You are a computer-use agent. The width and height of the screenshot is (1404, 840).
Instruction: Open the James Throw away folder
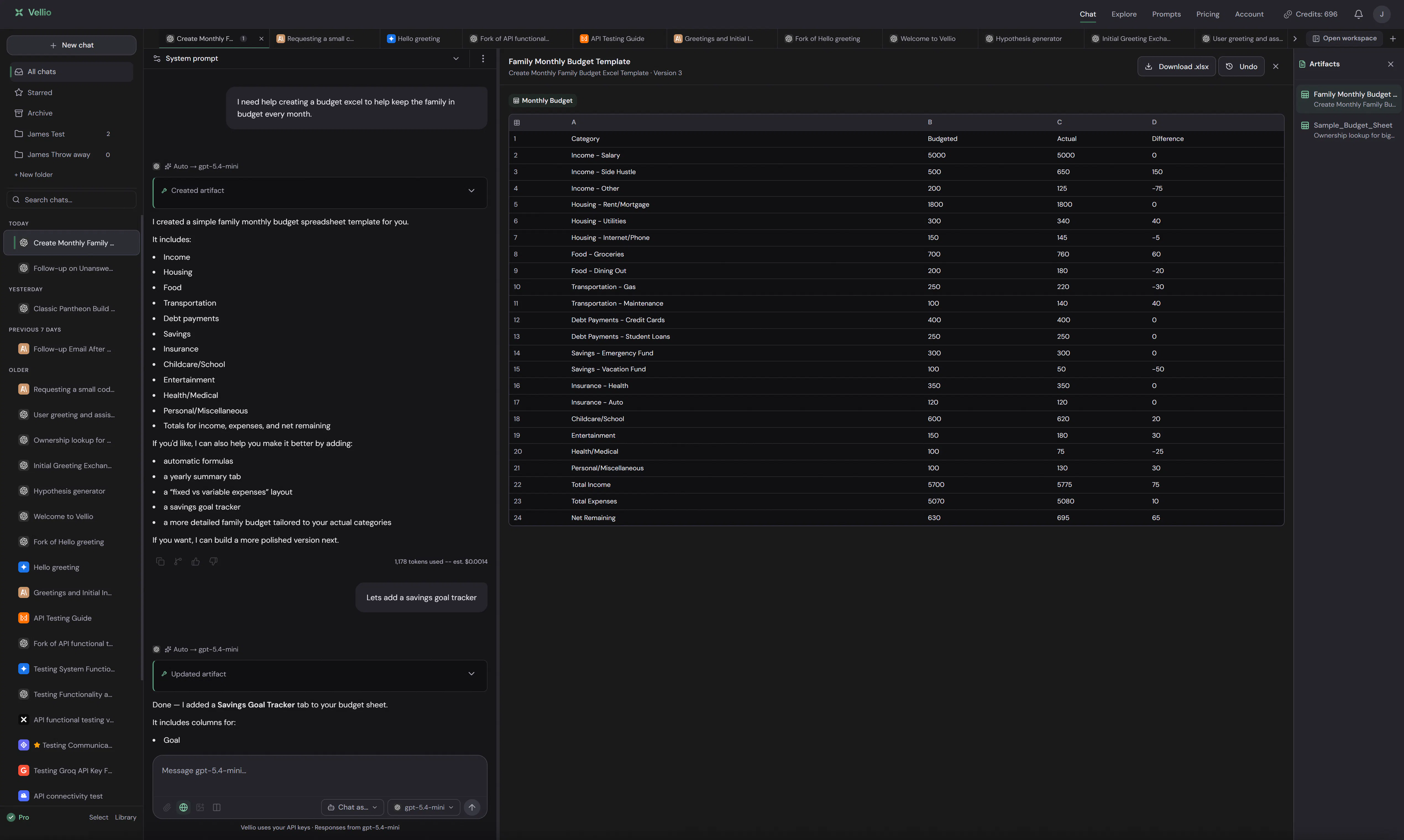pyautogui.click(x=71, y=154)
